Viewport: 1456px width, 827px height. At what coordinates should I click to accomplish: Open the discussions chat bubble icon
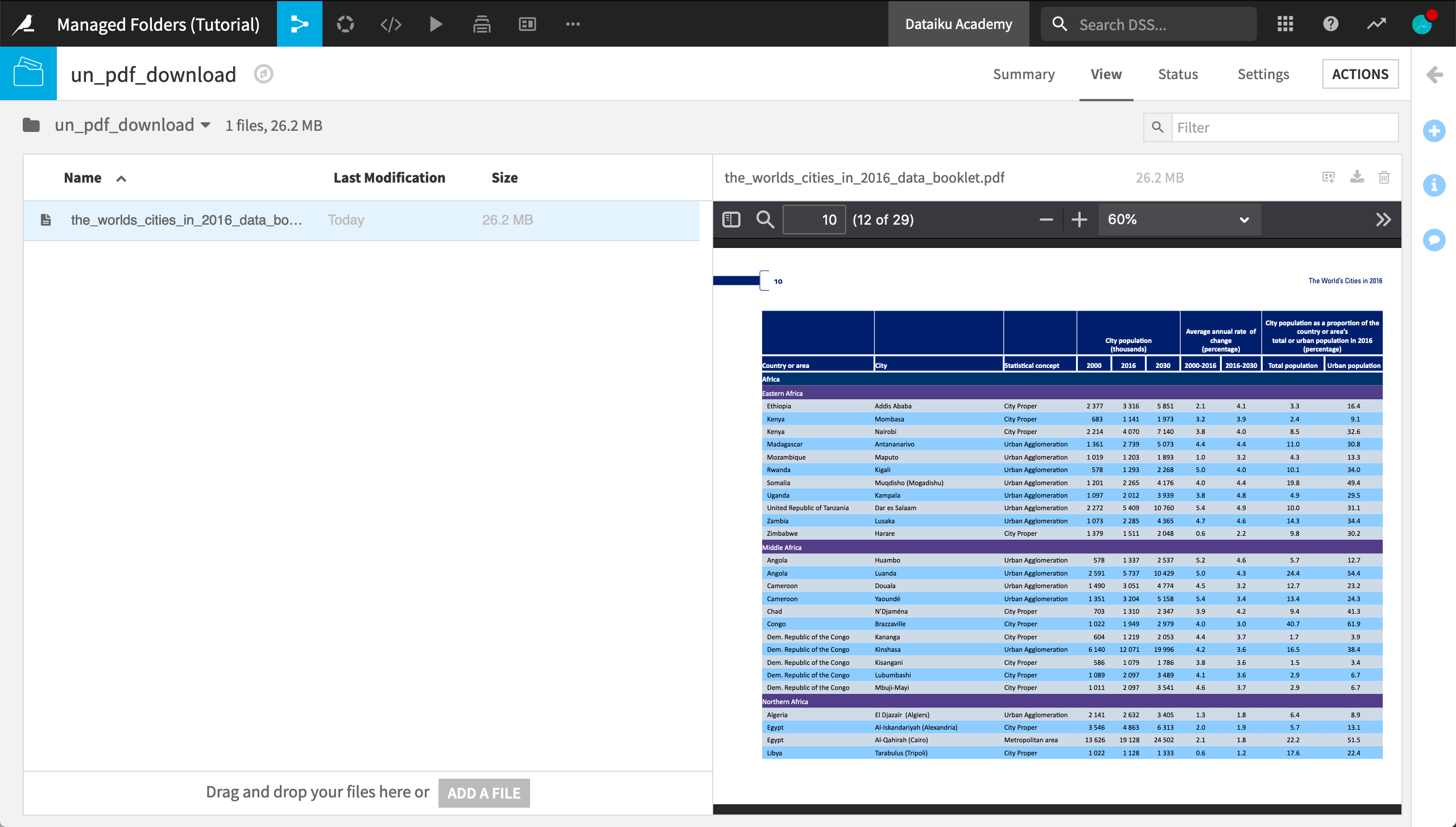pos(1434,239)
